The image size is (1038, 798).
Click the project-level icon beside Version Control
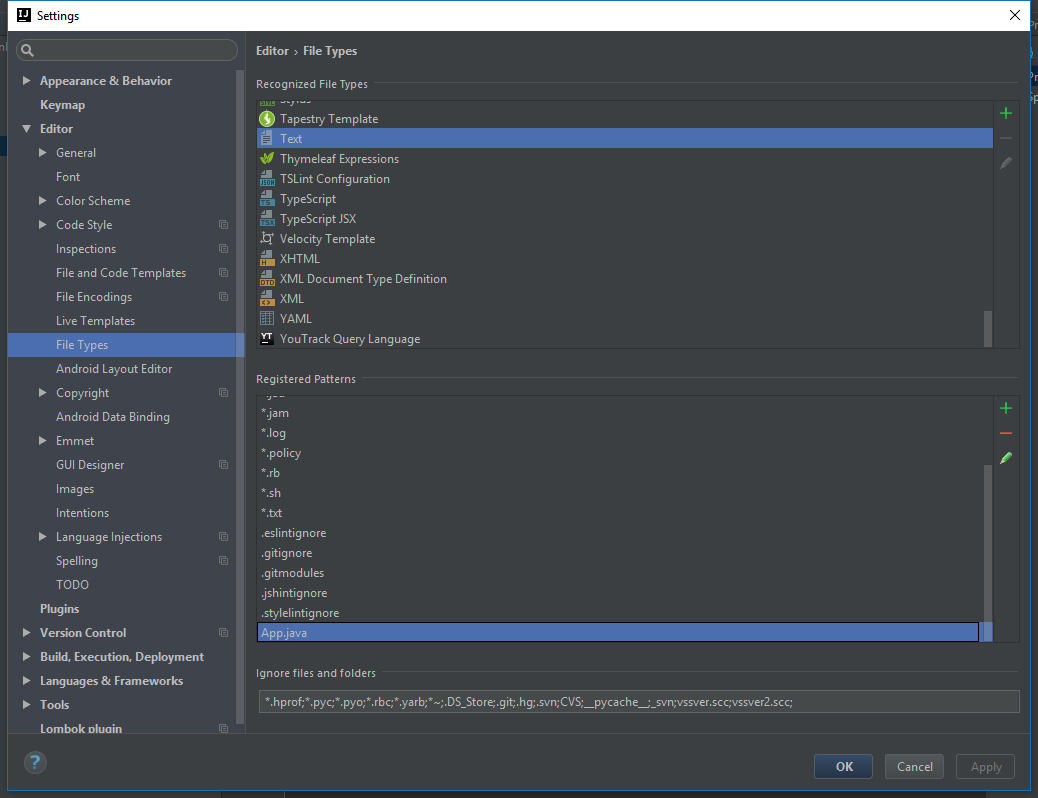pos(224,632)
